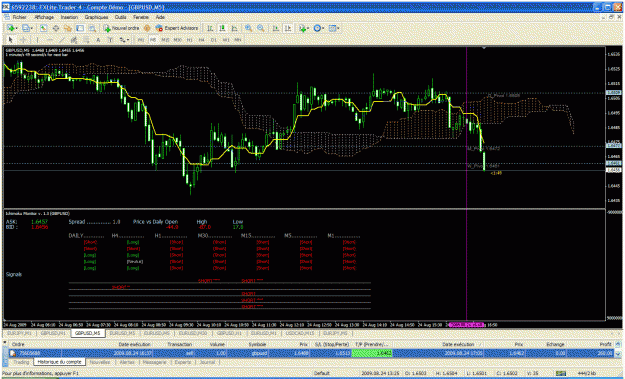The height and width of the screenshot is (379, 625).
Task: Select the Crosshair tool
Action: (23, 40)
